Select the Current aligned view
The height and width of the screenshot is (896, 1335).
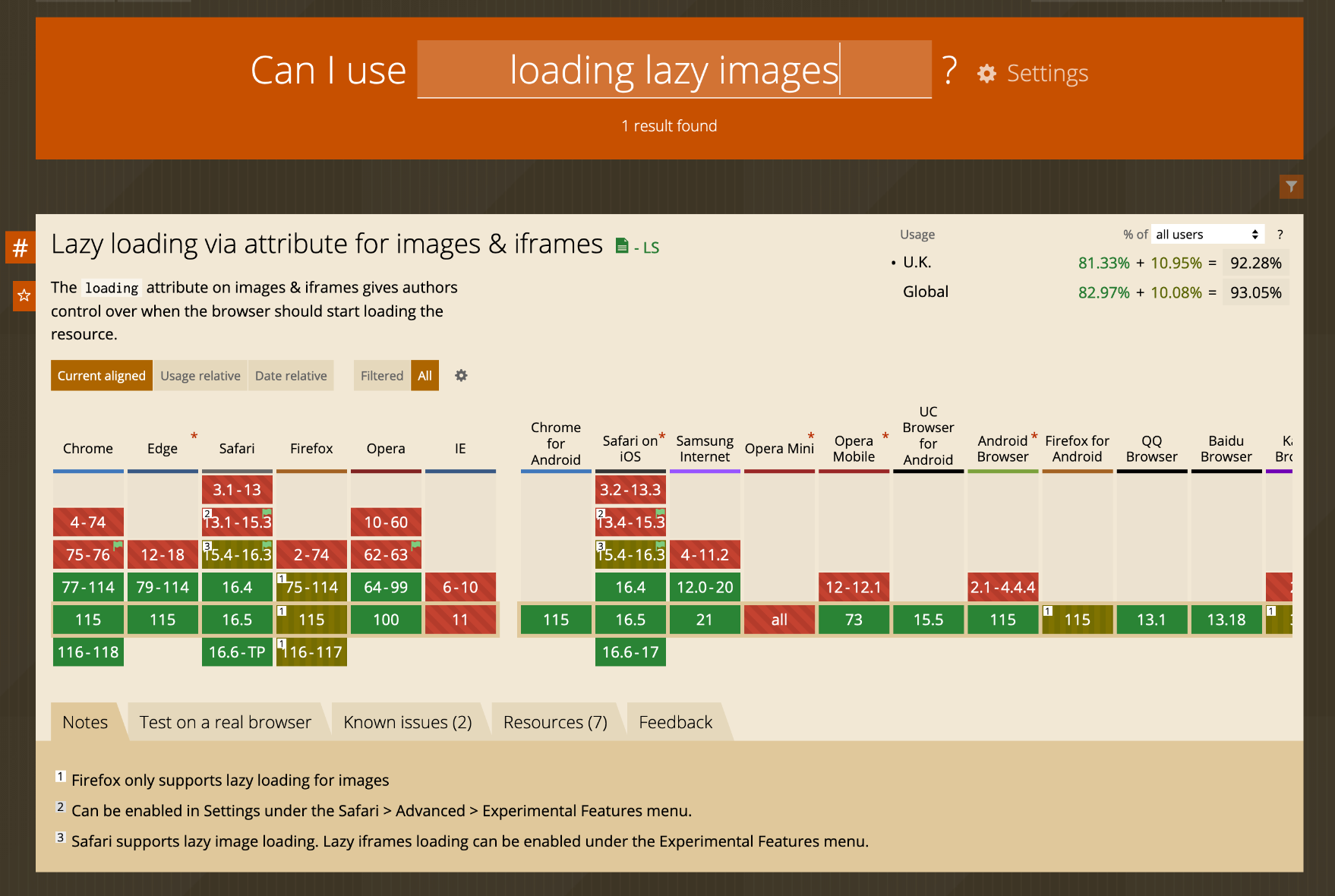click(x=102, y=375)
